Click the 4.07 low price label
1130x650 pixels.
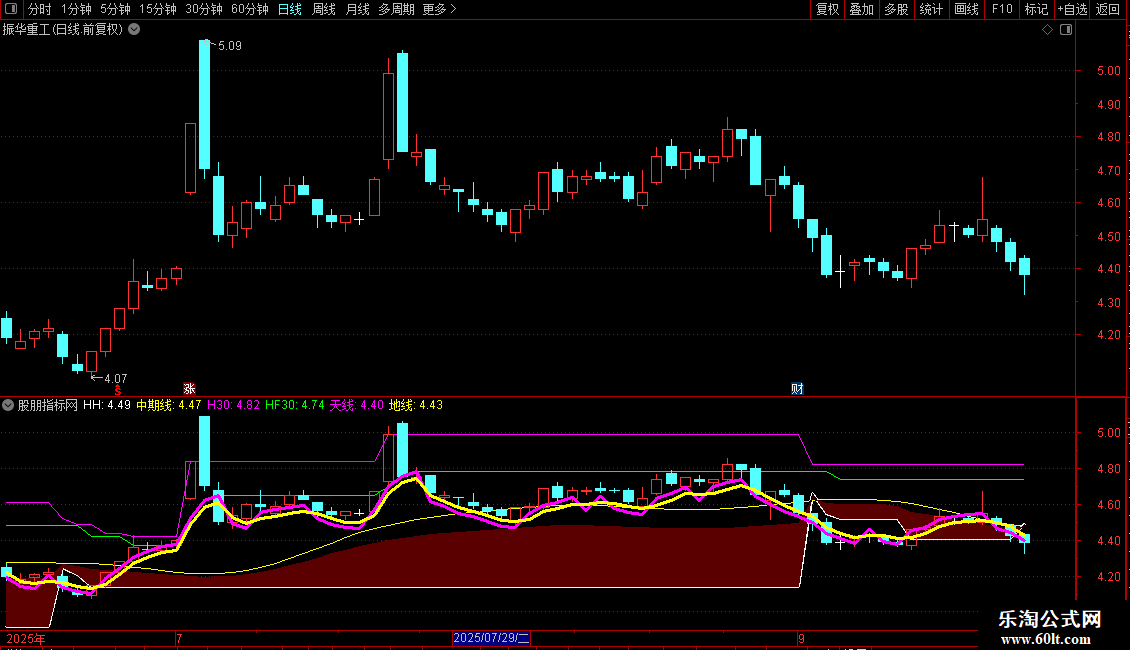pyautogui.click(x=115, y=378)
